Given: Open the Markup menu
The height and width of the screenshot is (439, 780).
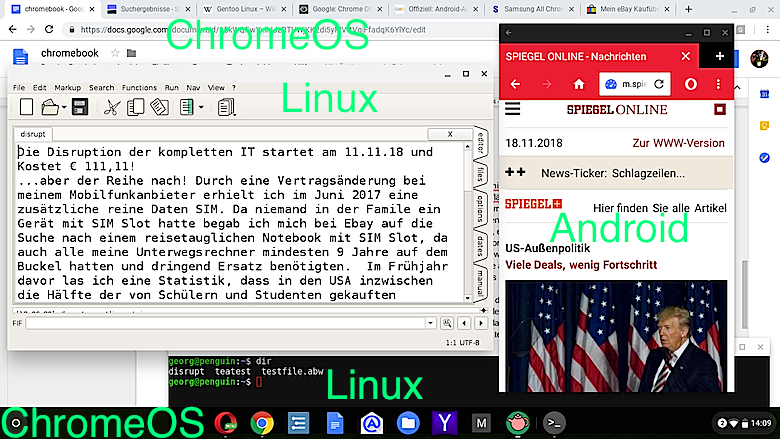Looking at the screenshot, I should [x=68, y=88].
